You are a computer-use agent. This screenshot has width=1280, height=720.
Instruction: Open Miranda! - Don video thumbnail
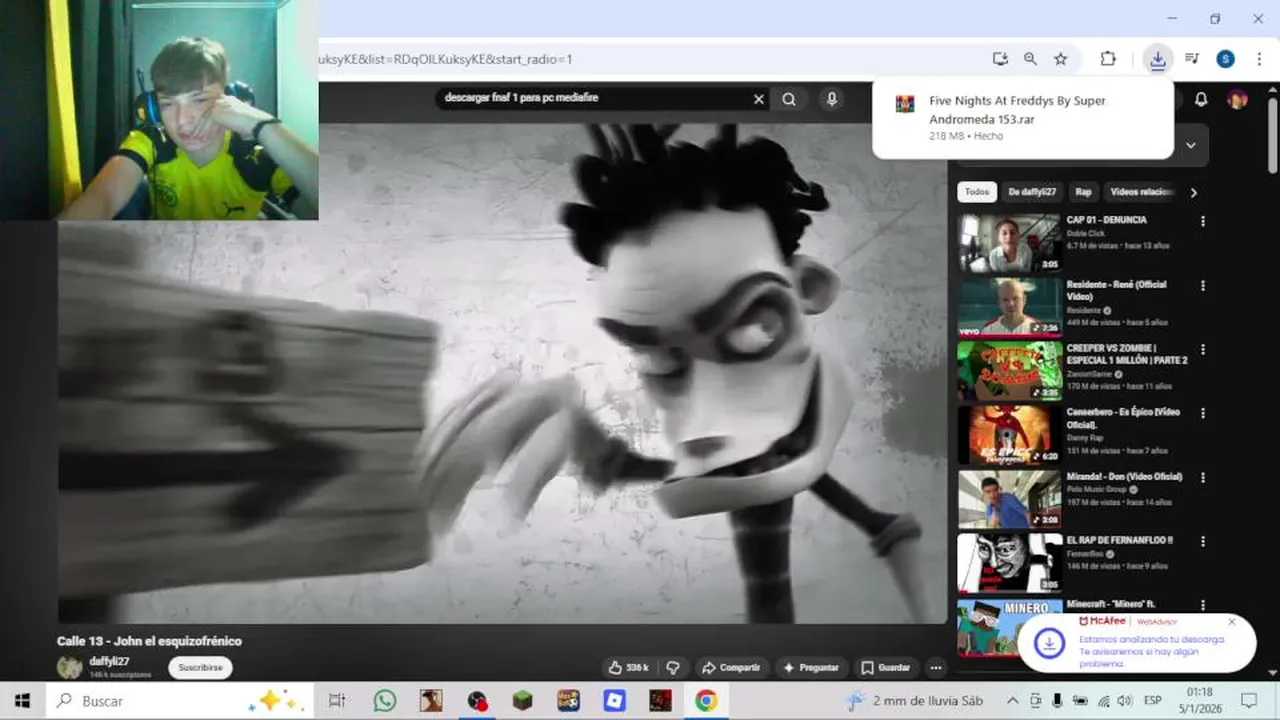click(1010, 499)
